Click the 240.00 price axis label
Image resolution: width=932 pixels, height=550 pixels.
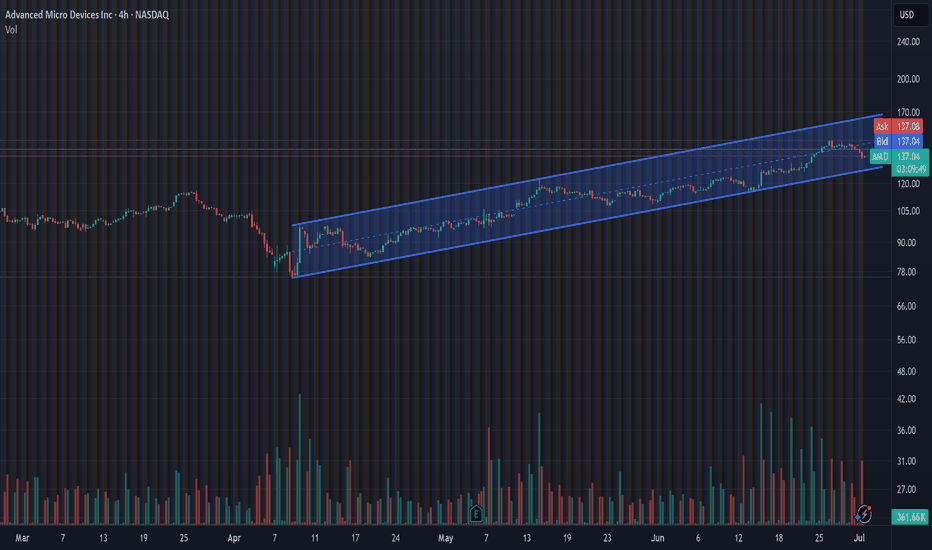pyautogui.click(x=908, y=42)
